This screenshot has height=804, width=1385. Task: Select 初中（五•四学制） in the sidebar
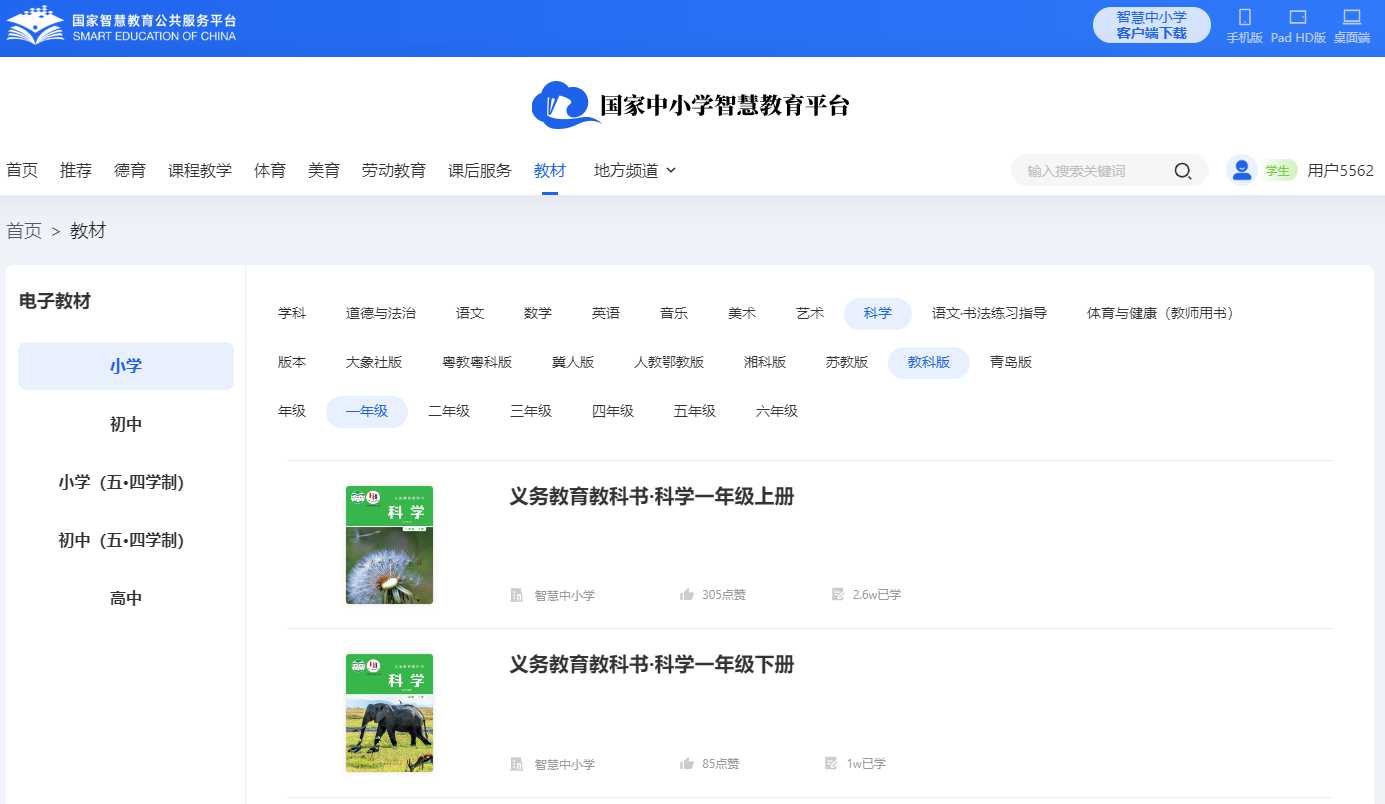click(x=126, y=540)
